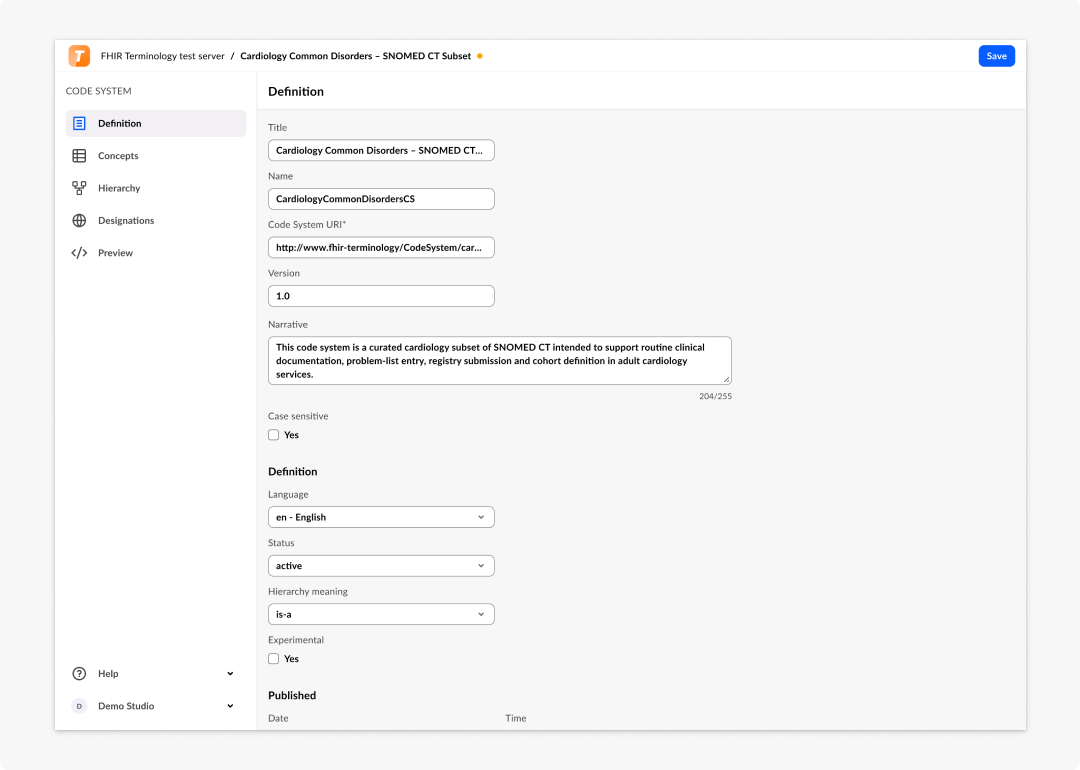Viewport: 1080px width, 770px height.
Task: Toggle the Experimental Yes checkbox
Action: (x=273, y=658)
